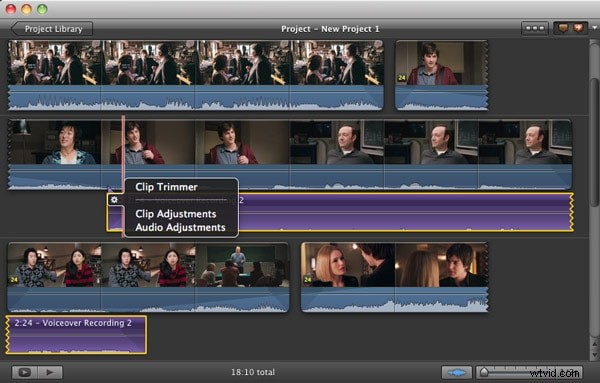This screenshot has height=383, width=600.
Task: Select the red hoodie guy clip in top row
Action: tap(441, 63)
